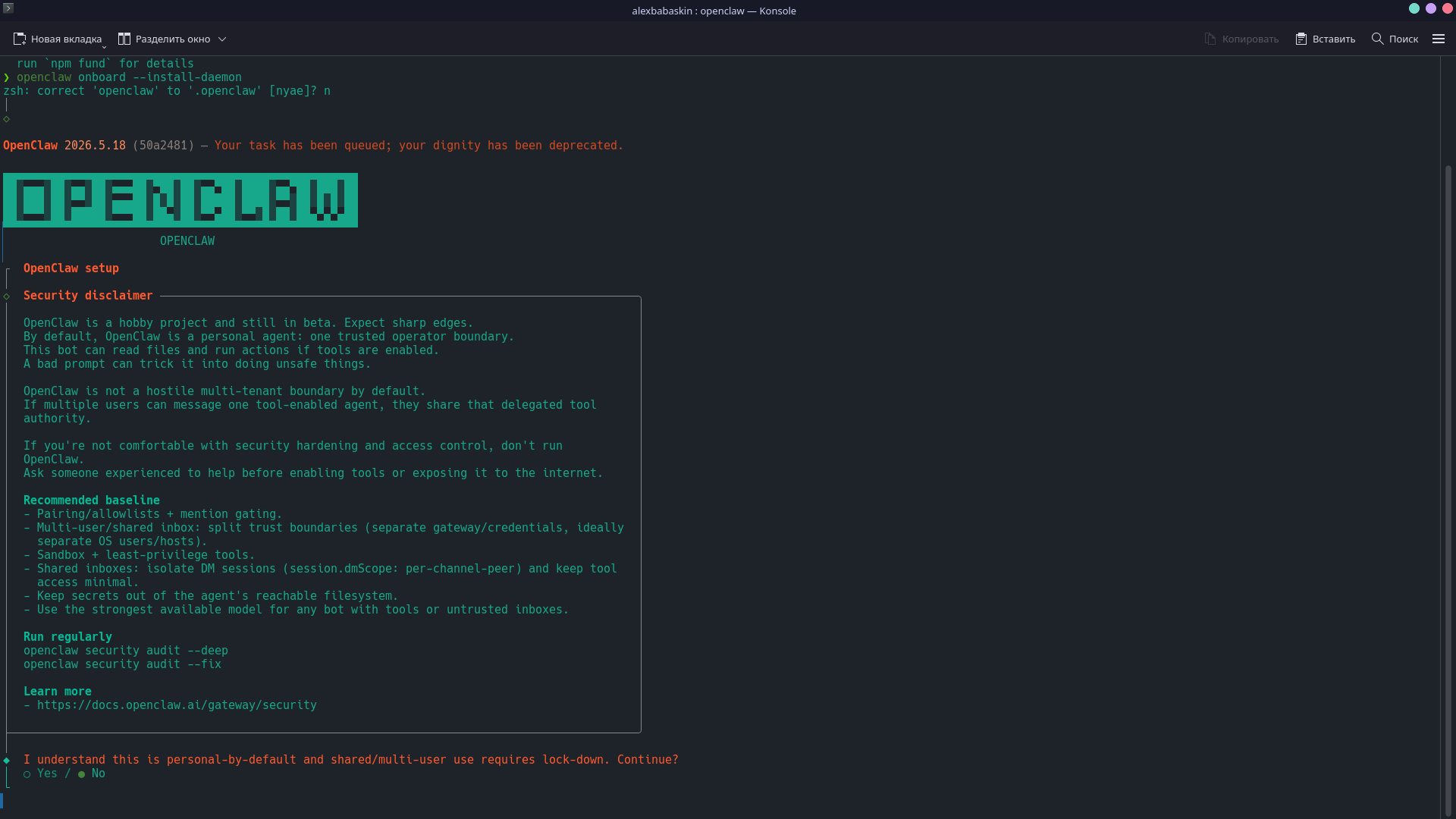Click the terminal cursor on the last line
This screenshot has height=819, width=1456.
tap(2, 801)
